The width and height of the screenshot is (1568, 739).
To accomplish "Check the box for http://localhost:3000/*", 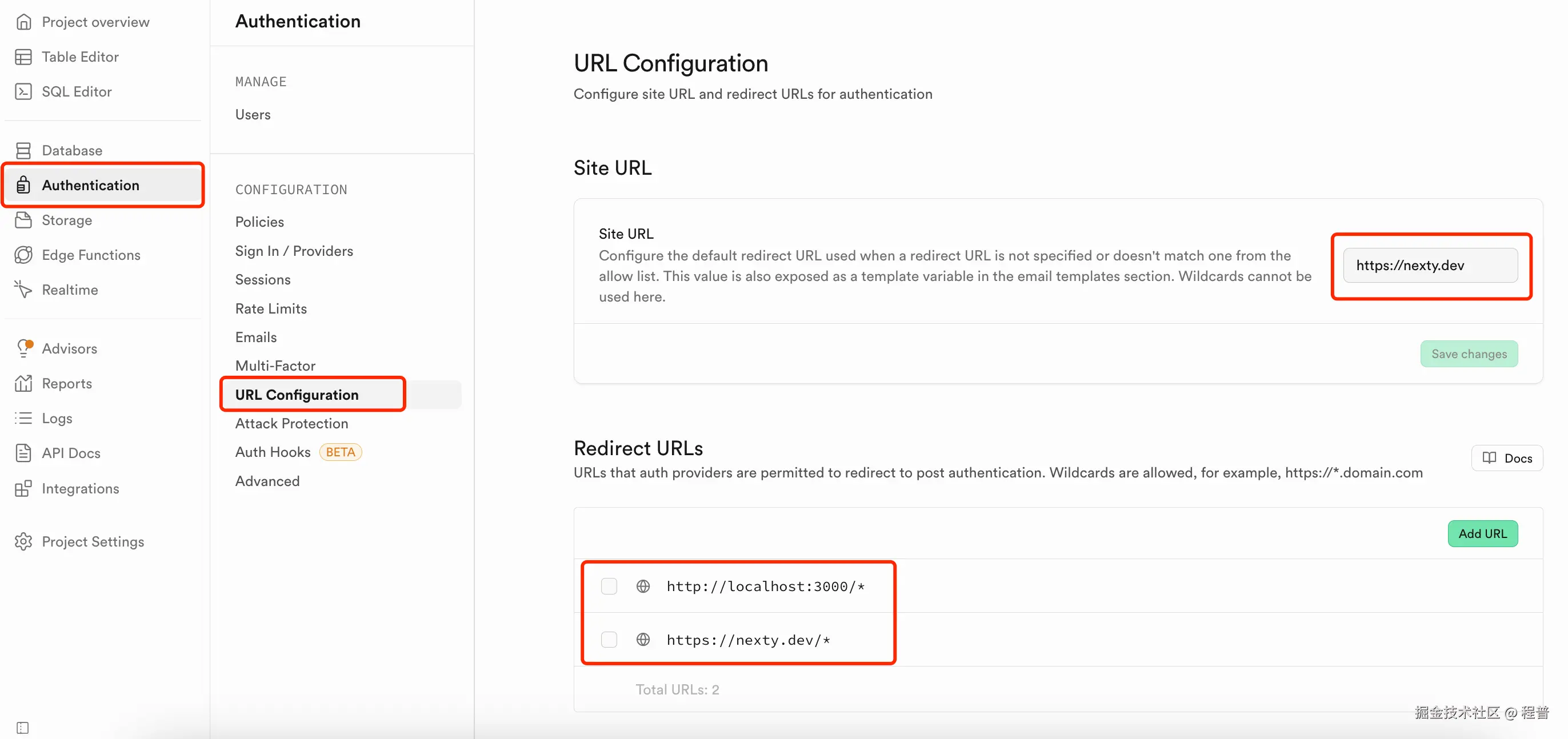I will 609,586.
